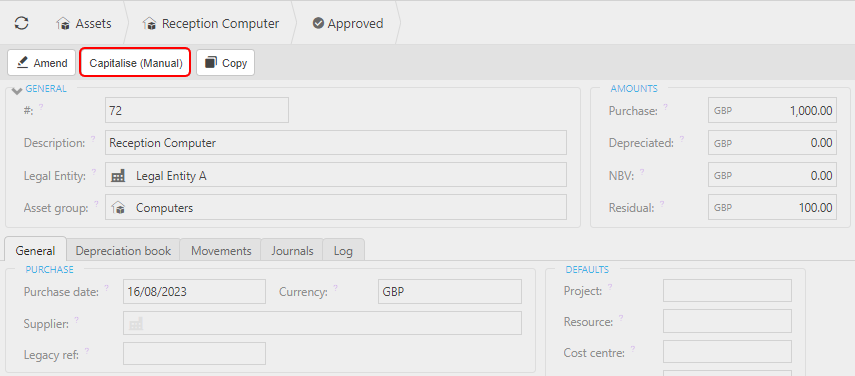Viewport: 855px width, 376px height.
Task: Open the Assets breadcrumb
Action: [83, 23]
